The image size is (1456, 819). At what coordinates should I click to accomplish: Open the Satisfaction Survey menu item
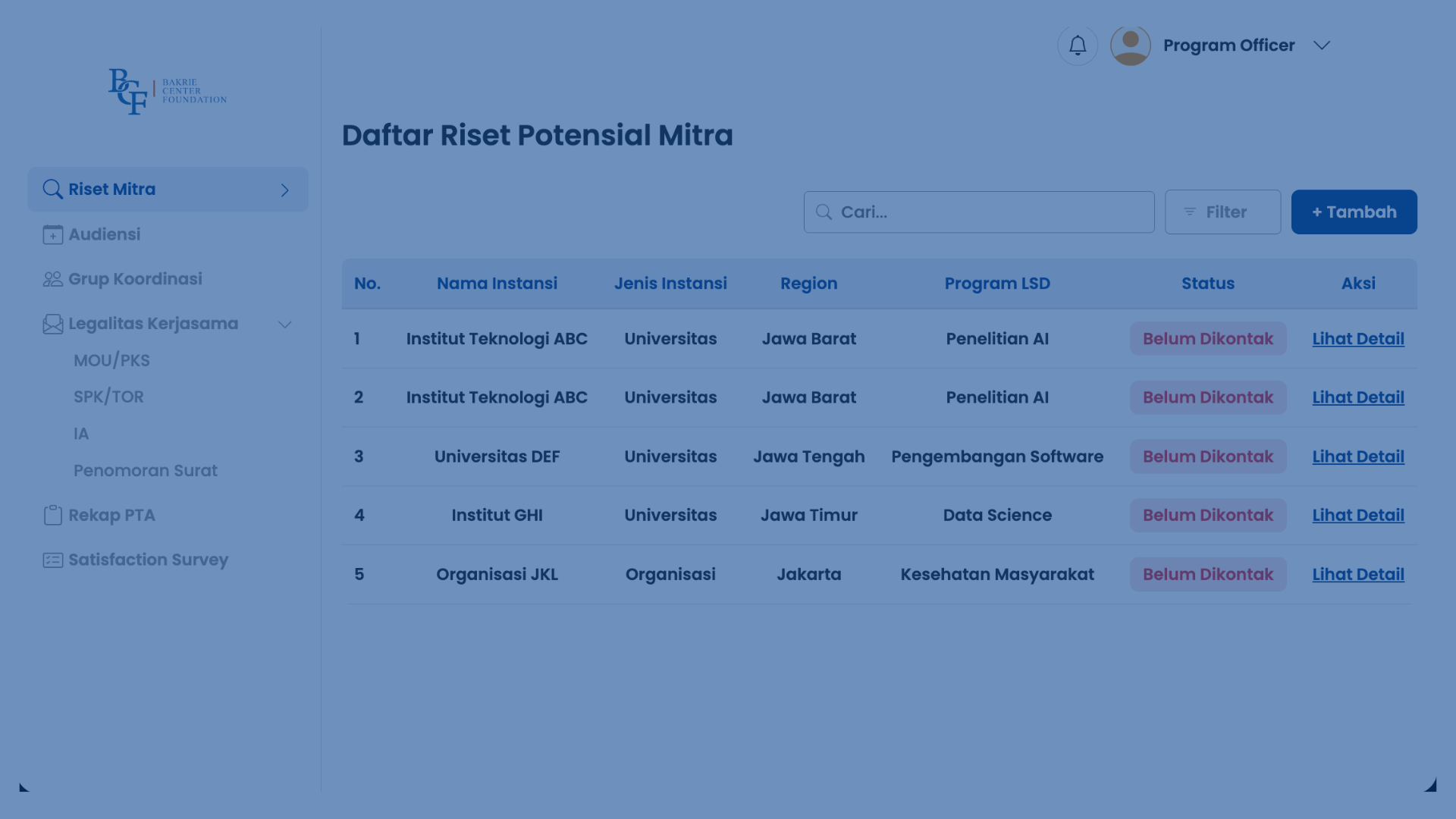(x=148, y=560)
